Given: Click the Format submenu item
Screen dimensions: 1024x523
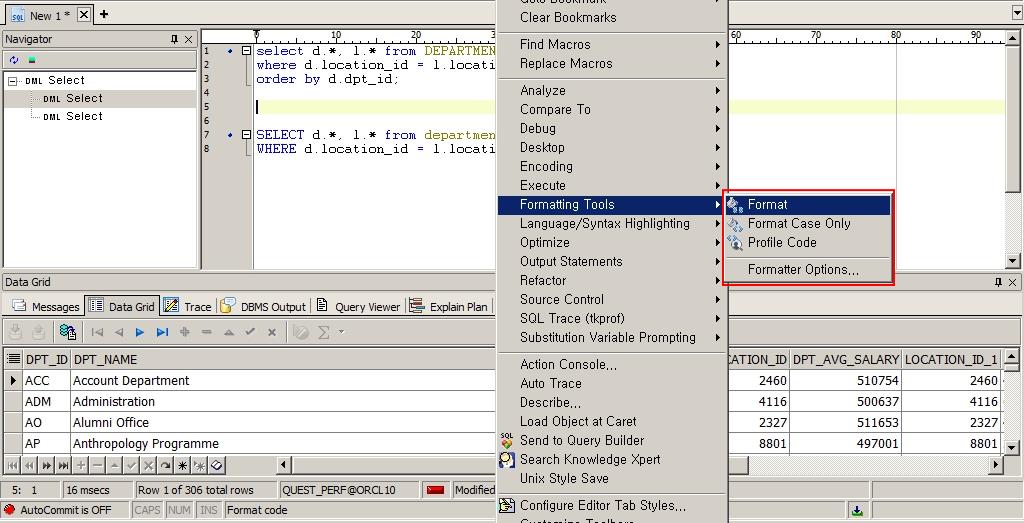Looking at the screenshot, I should pos(767,205).
